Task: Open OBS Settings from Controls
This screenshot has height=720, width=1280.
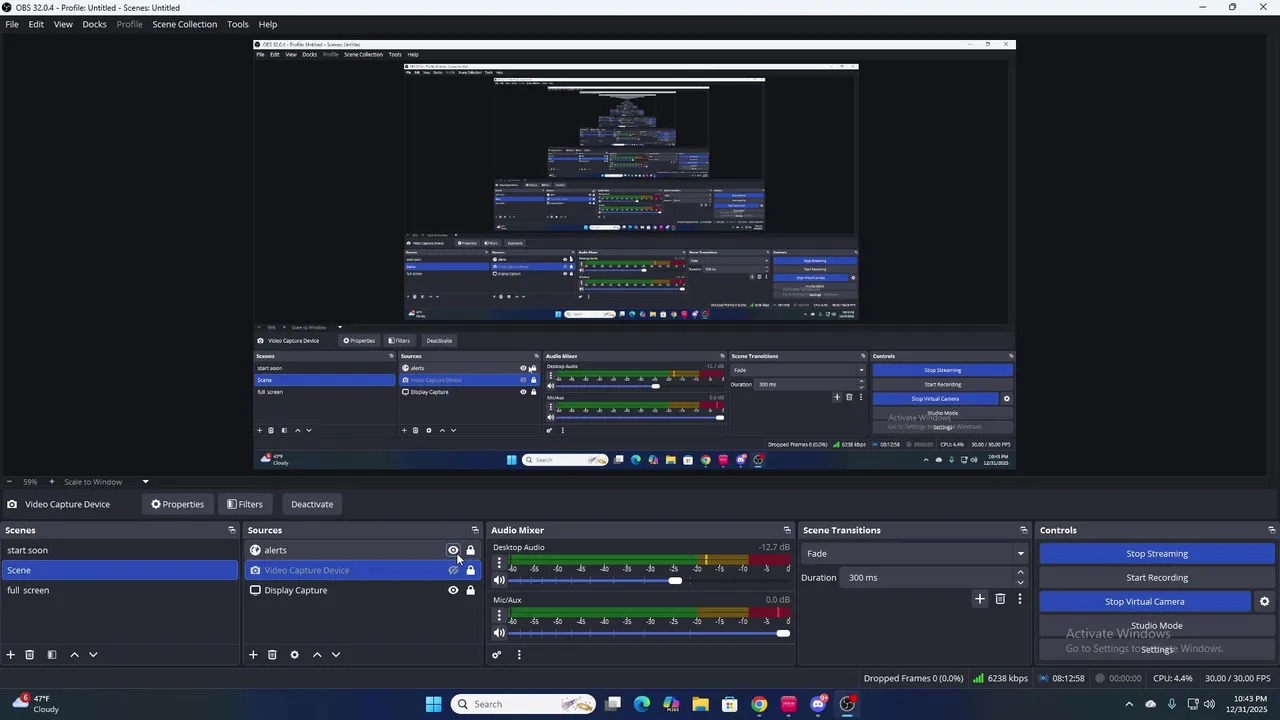Action: (x=1157, y=650)
